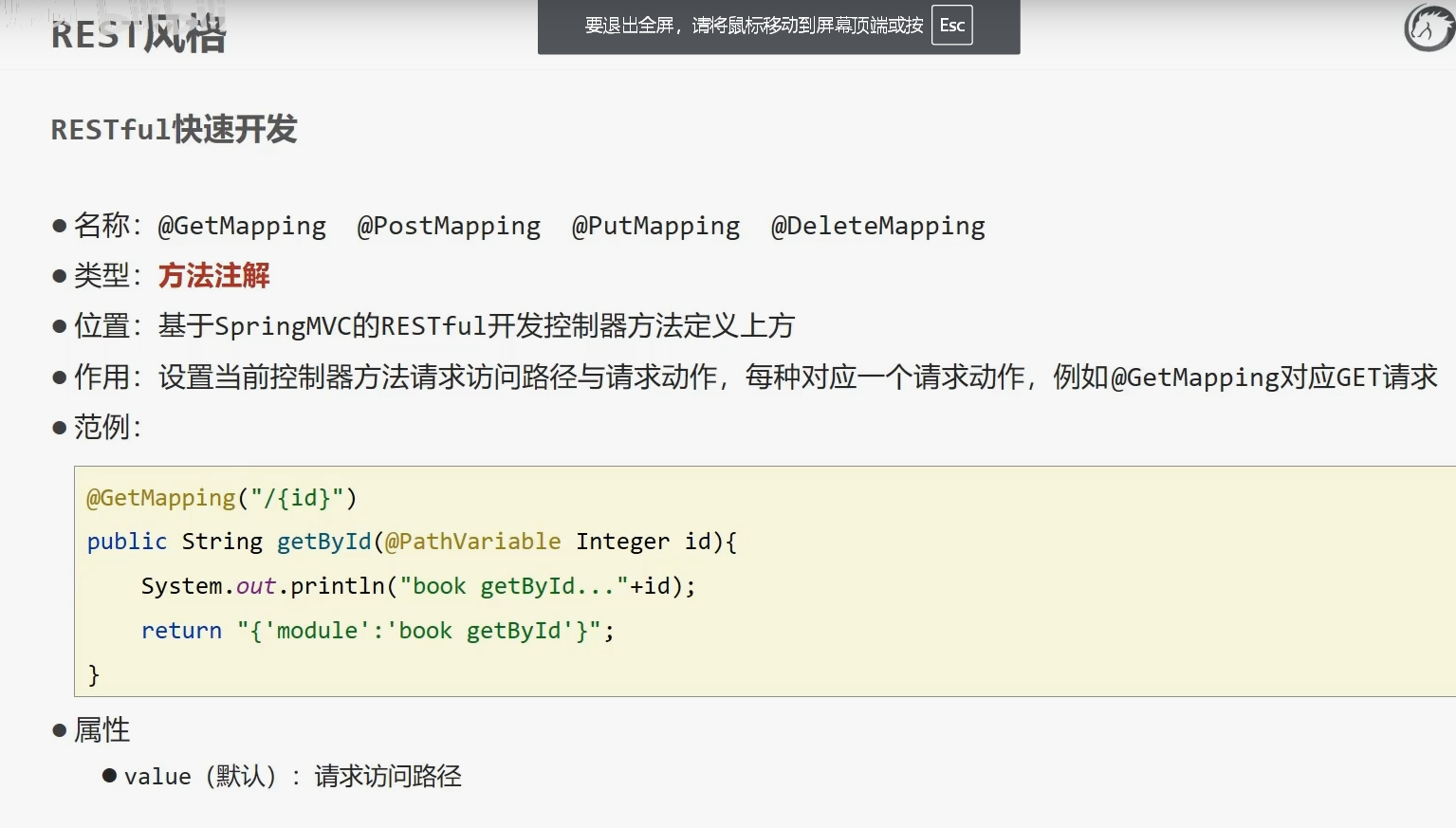Click the @DeleteMapping annotation name
The width and height of the screenshot is (1456, 828).
[x=877, y=226]
